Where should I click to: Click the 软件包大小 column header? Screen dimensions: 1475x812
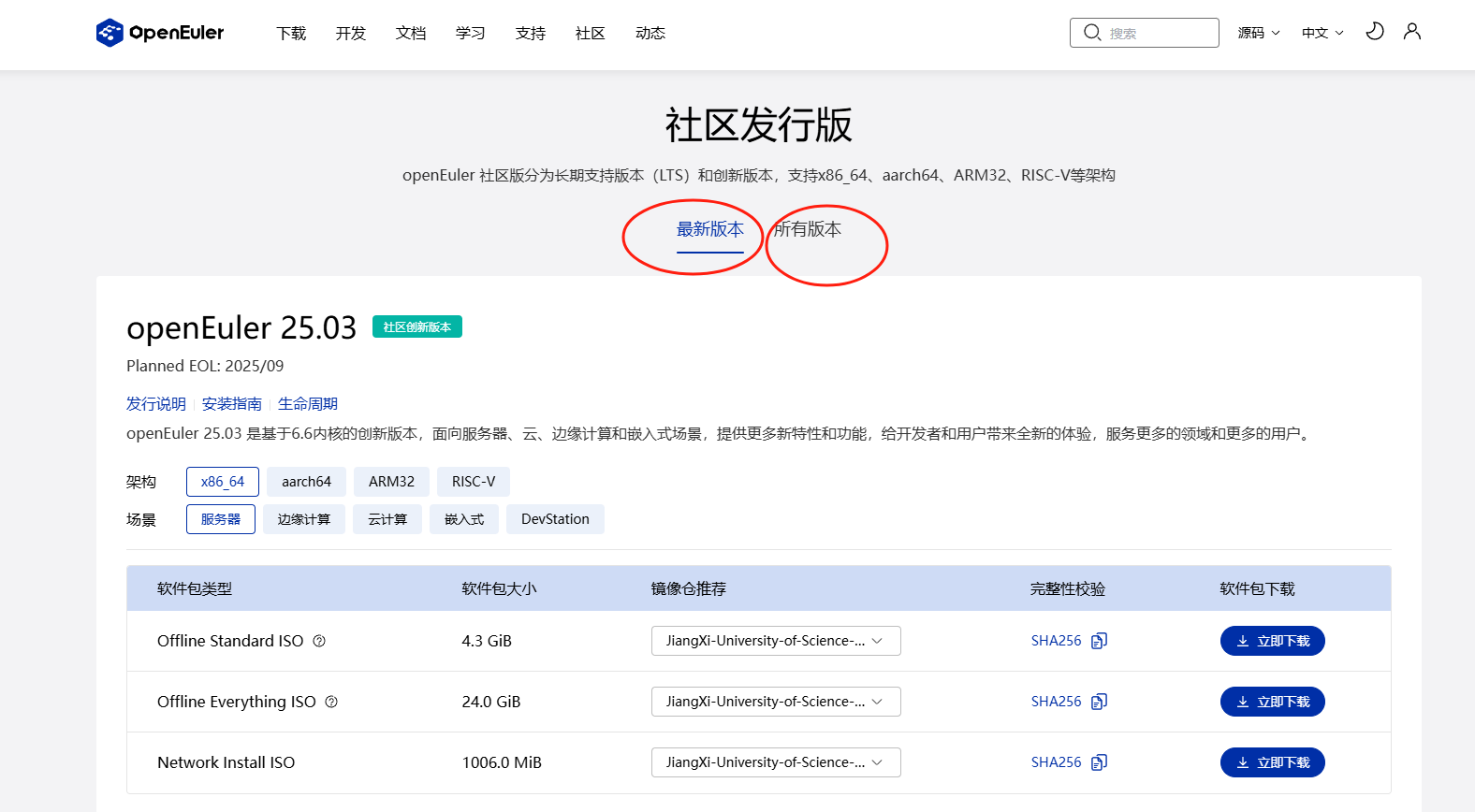coord(499,589)
